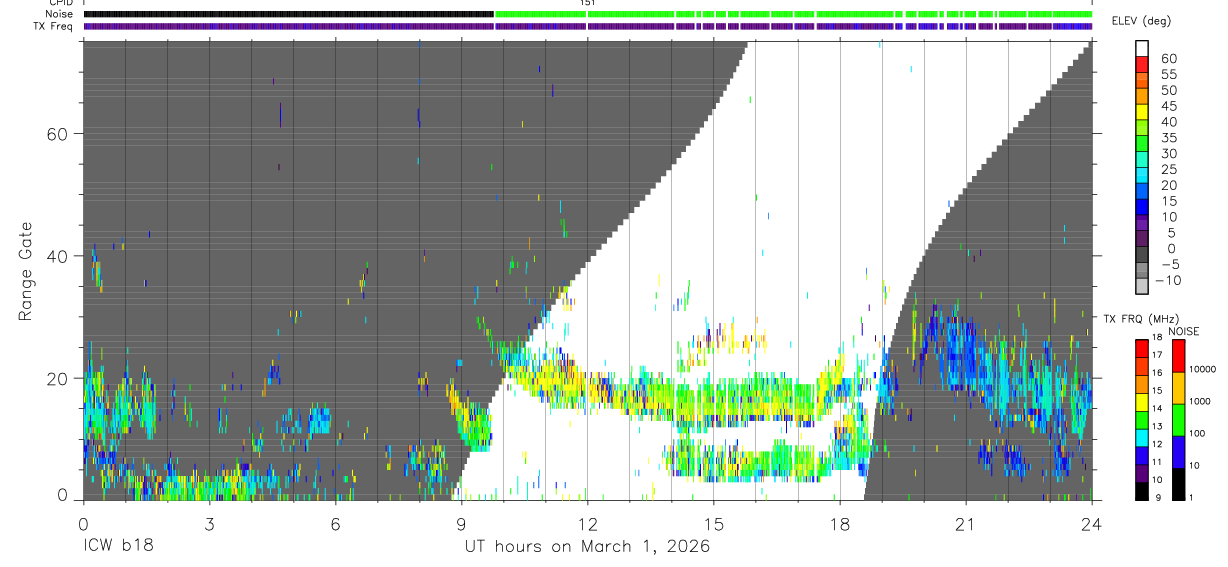Pick the red top segment of TX FRQ bar
This screenshot has width=1228, height=567.
[x=1141, y=348]
